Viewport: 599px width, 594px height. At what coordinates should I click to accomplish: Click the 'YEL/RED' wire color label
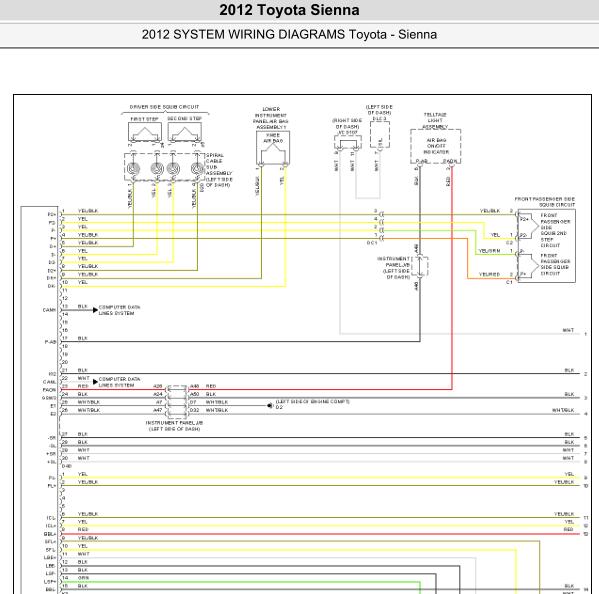click(489, 275)
